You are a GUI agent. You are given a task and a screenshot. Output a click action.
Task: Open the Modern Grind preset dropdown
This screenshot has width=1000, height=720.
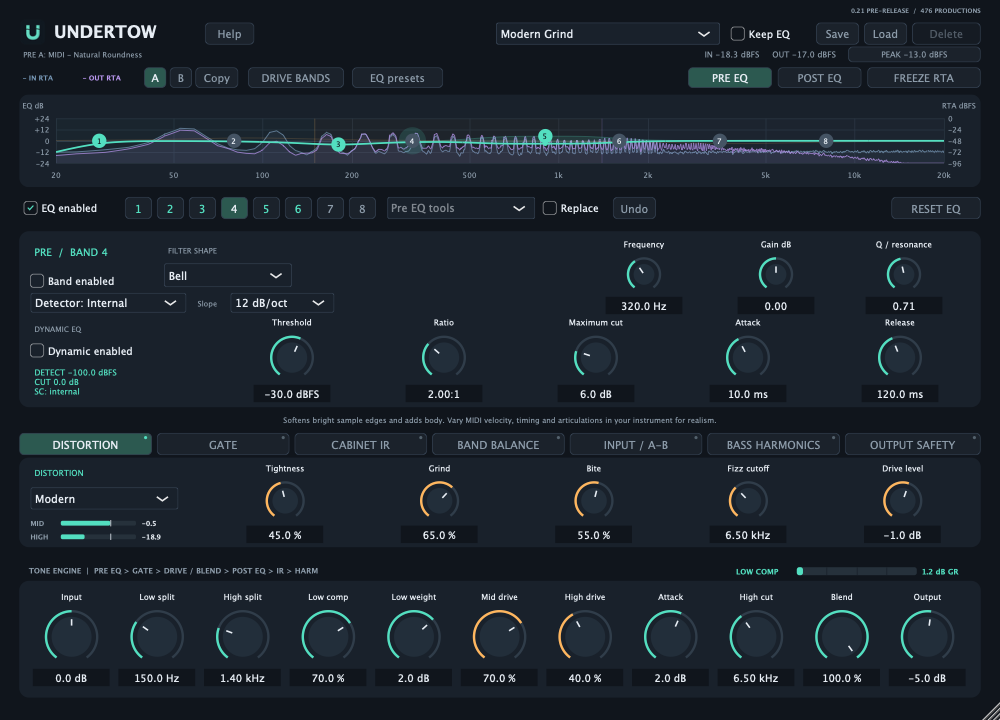pos(607,34)
